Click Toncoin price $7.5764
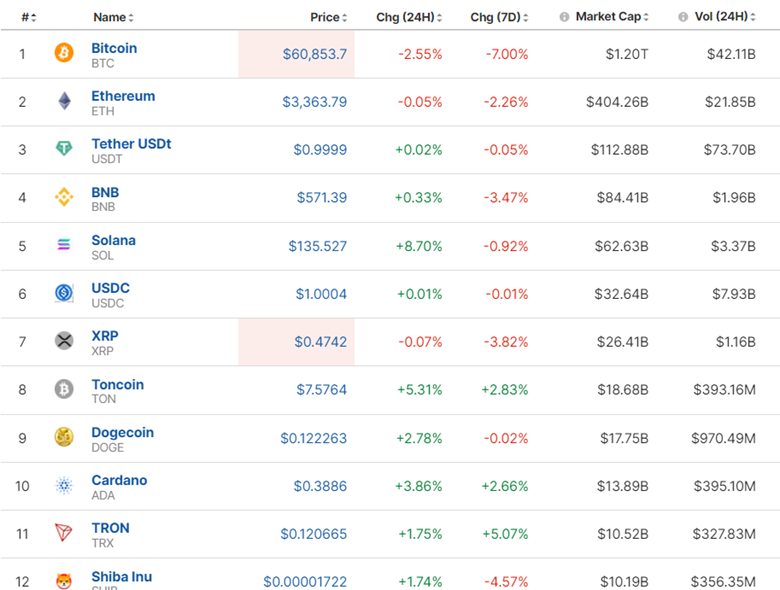The height and width of the screenshot is (590, 780). pyautogui.click(x=321, y=390)
